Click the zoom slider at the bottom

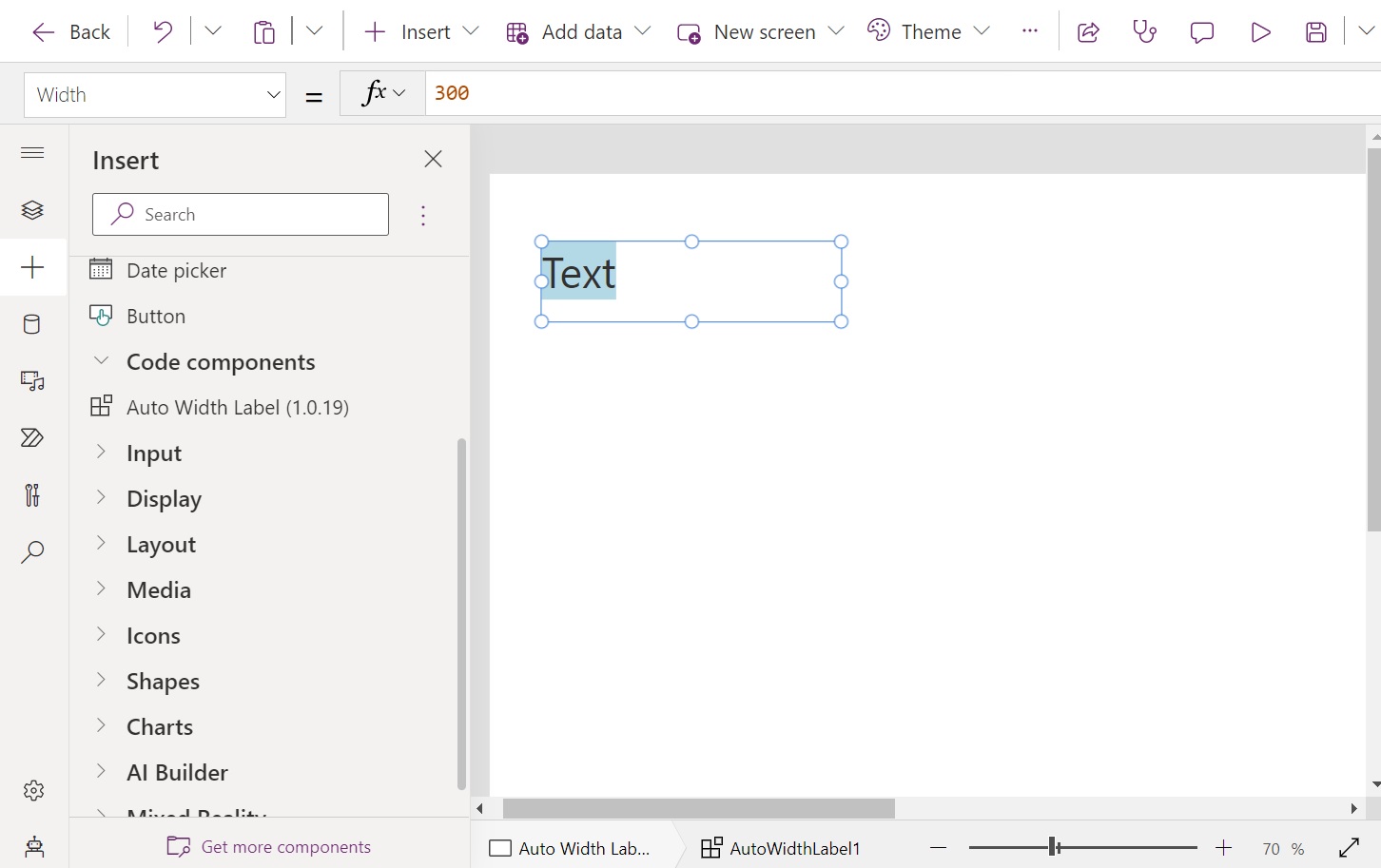[x=1053, y=846]
